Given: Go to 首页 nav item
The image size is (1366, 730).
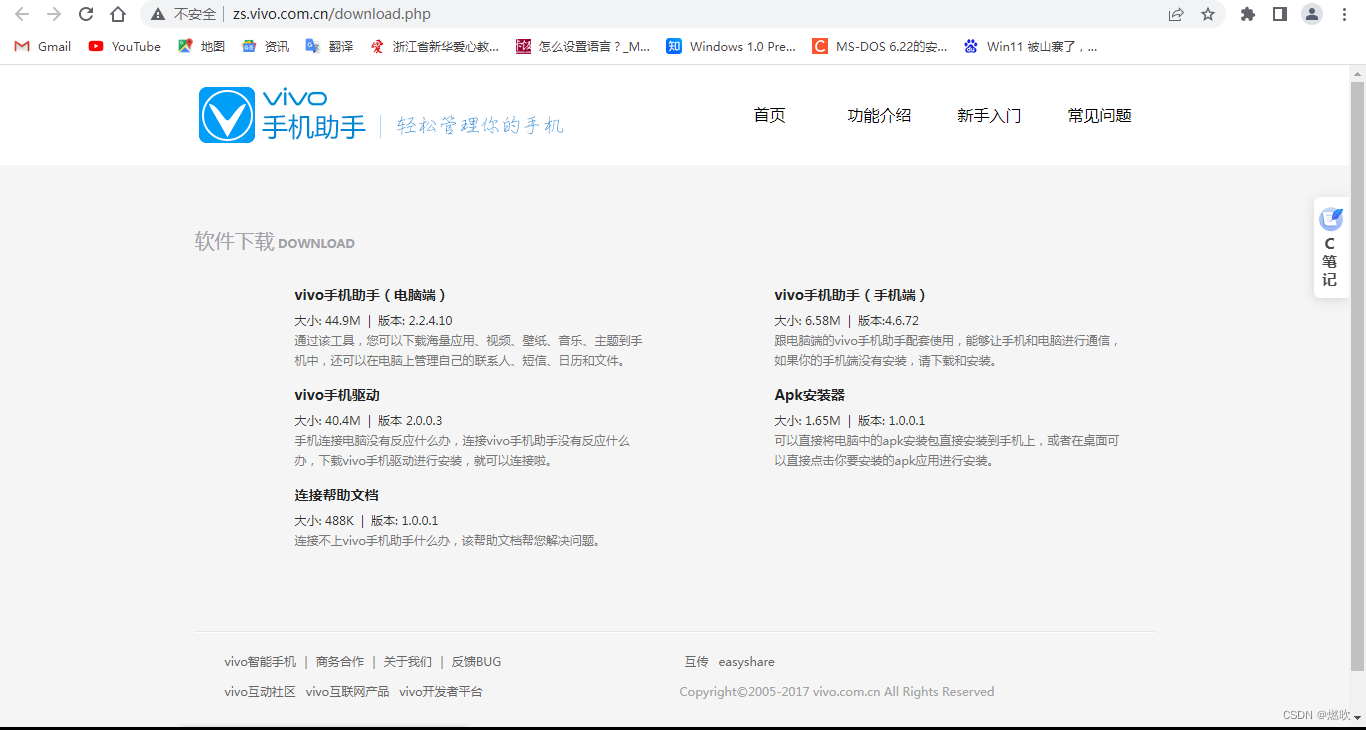Looking at the screenshot, I should (769, 115).
